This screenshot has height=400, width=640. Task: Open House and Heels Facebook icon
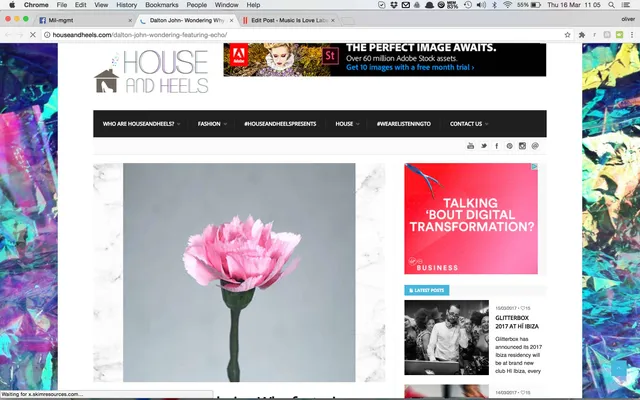tap(497, 146)
